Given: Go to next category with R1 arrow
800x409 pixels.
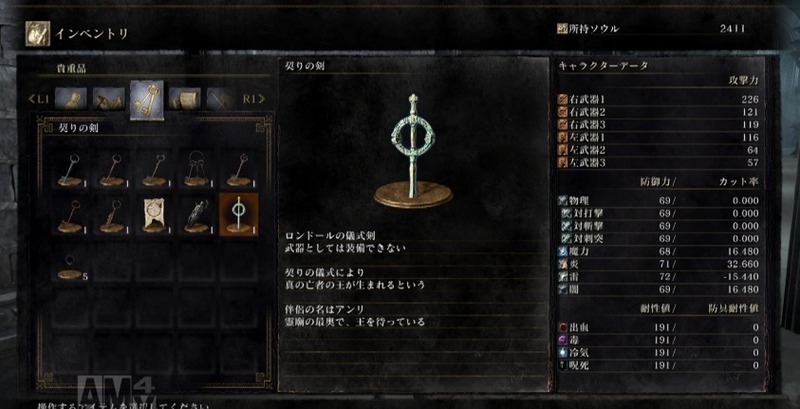Looking at the screenshot, I should pyautogui.click(x=254, y=99).
